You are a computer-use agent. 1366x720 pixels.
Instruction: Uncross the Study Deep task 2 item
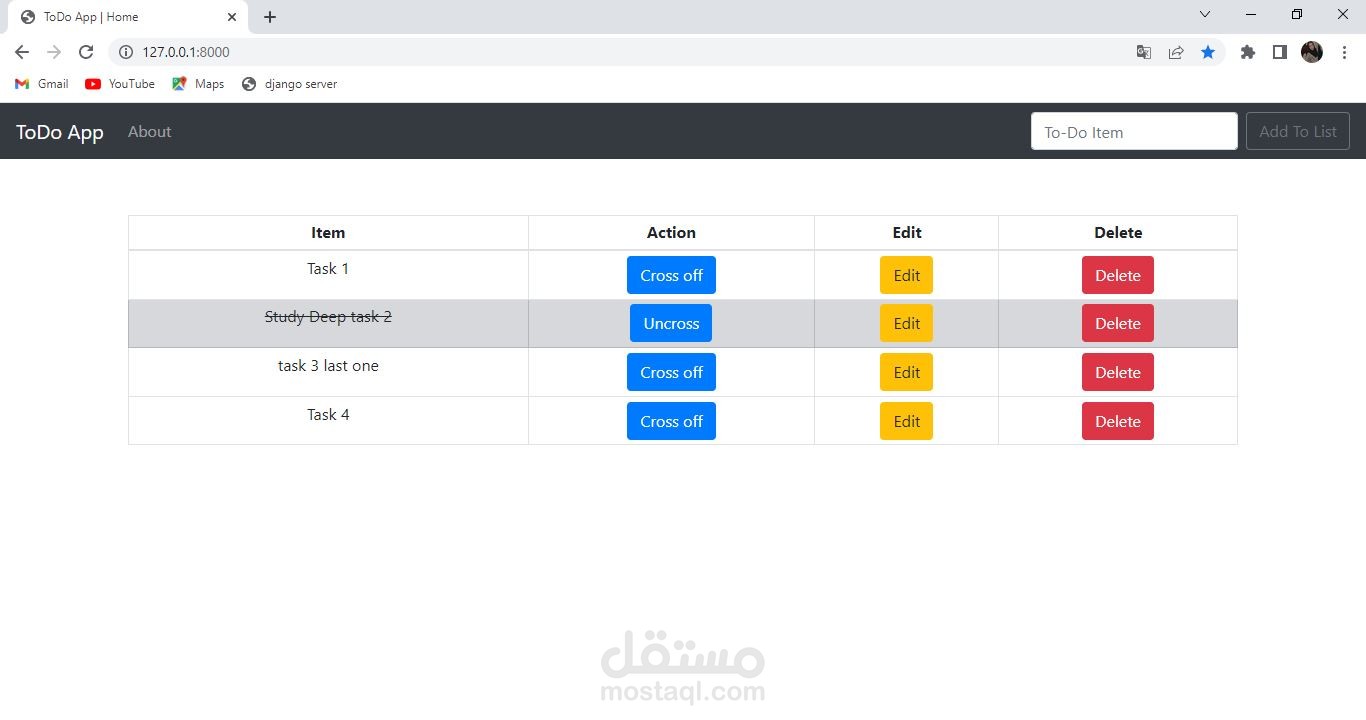coord(671,323)
